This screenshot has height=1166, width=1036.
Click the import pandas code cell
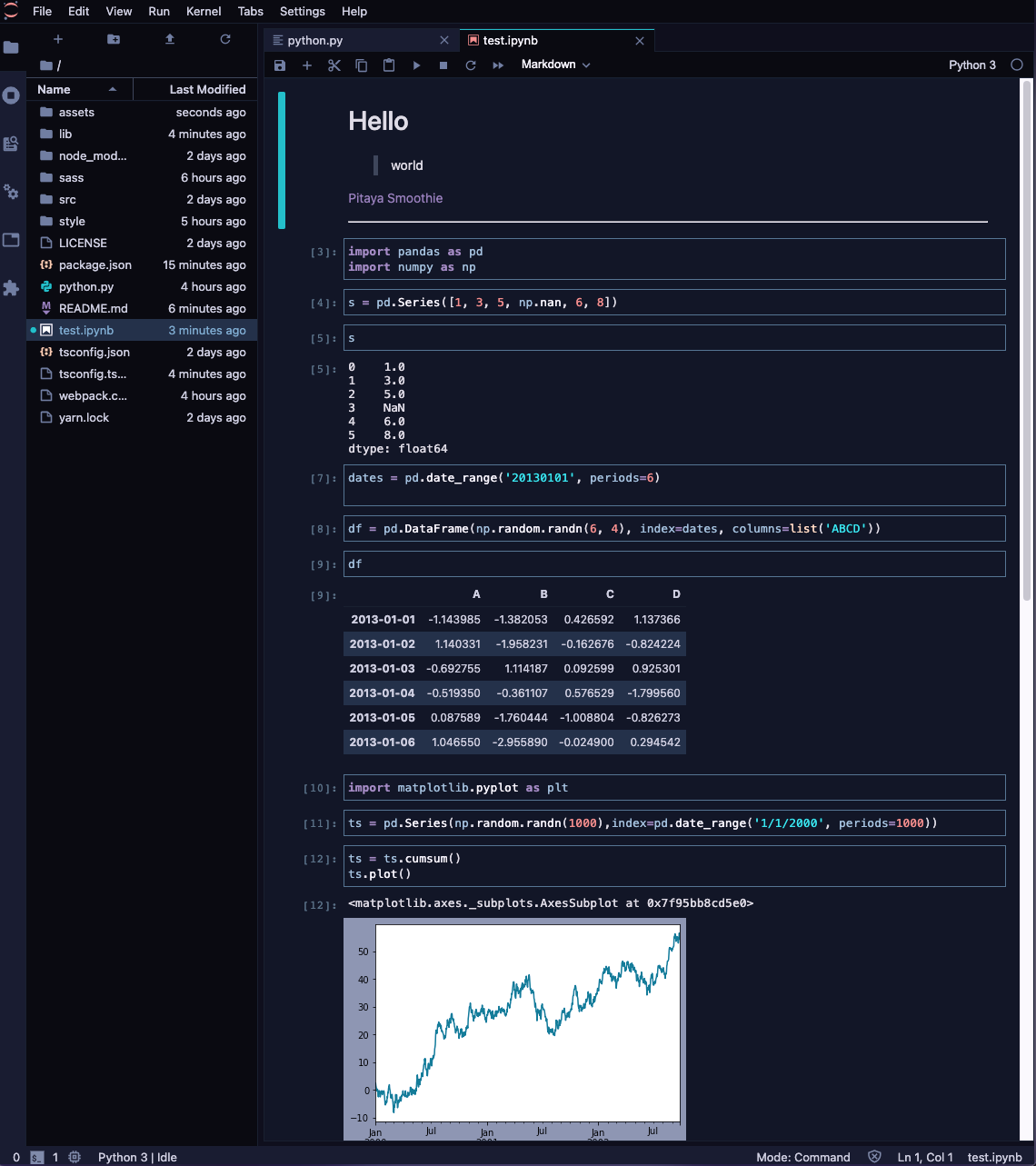(674, 259)
